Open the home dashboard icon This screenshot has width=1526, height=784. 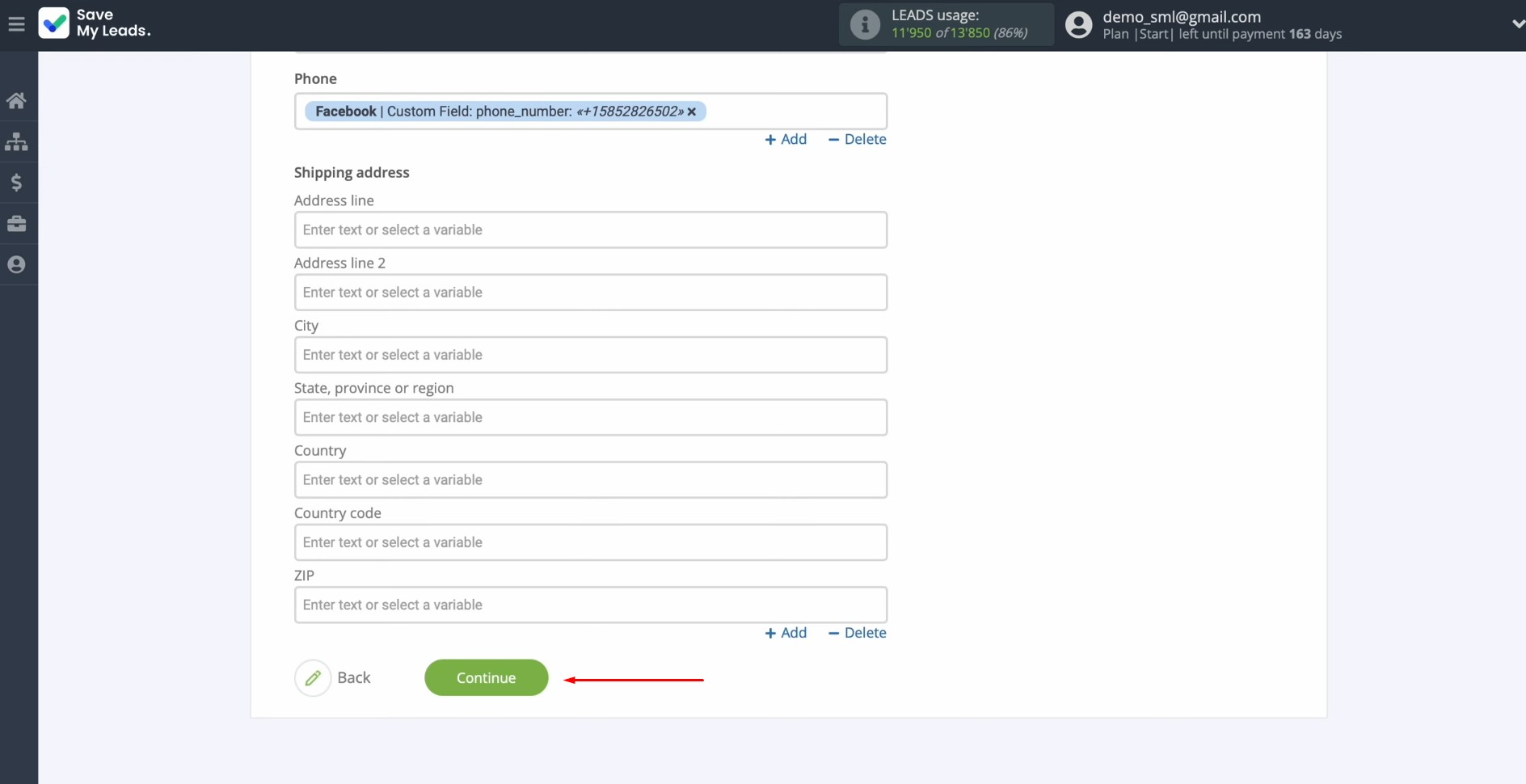[16, 101]
